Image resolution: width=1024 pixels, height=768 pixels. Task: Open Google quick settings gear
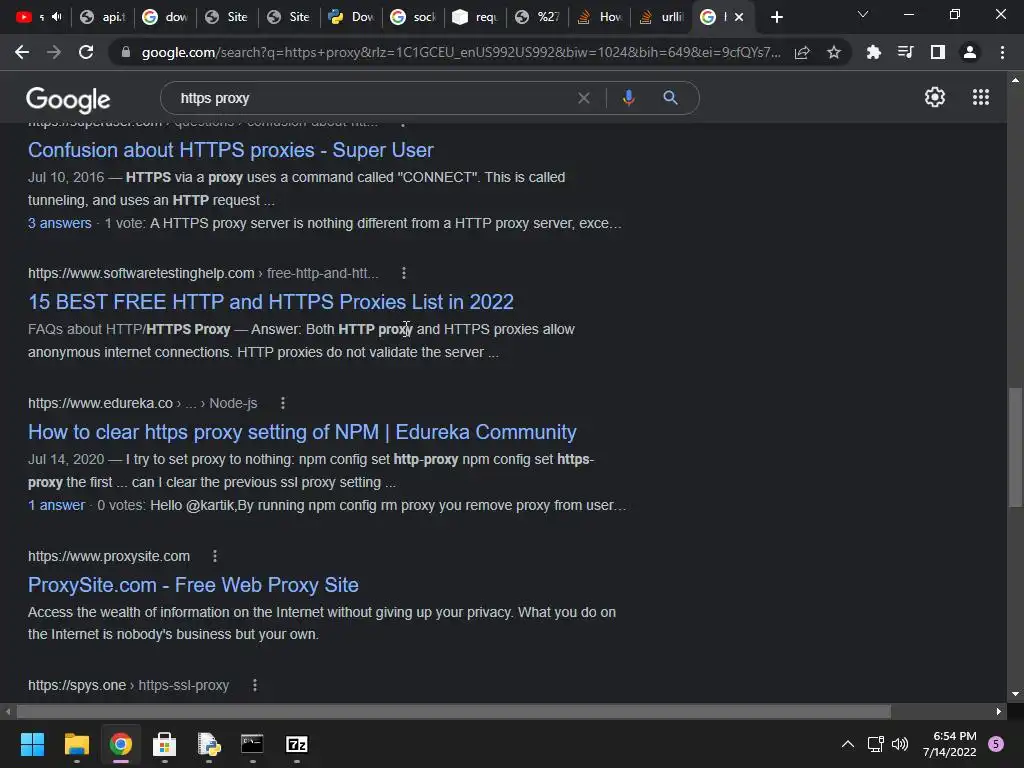coord(935,97)
